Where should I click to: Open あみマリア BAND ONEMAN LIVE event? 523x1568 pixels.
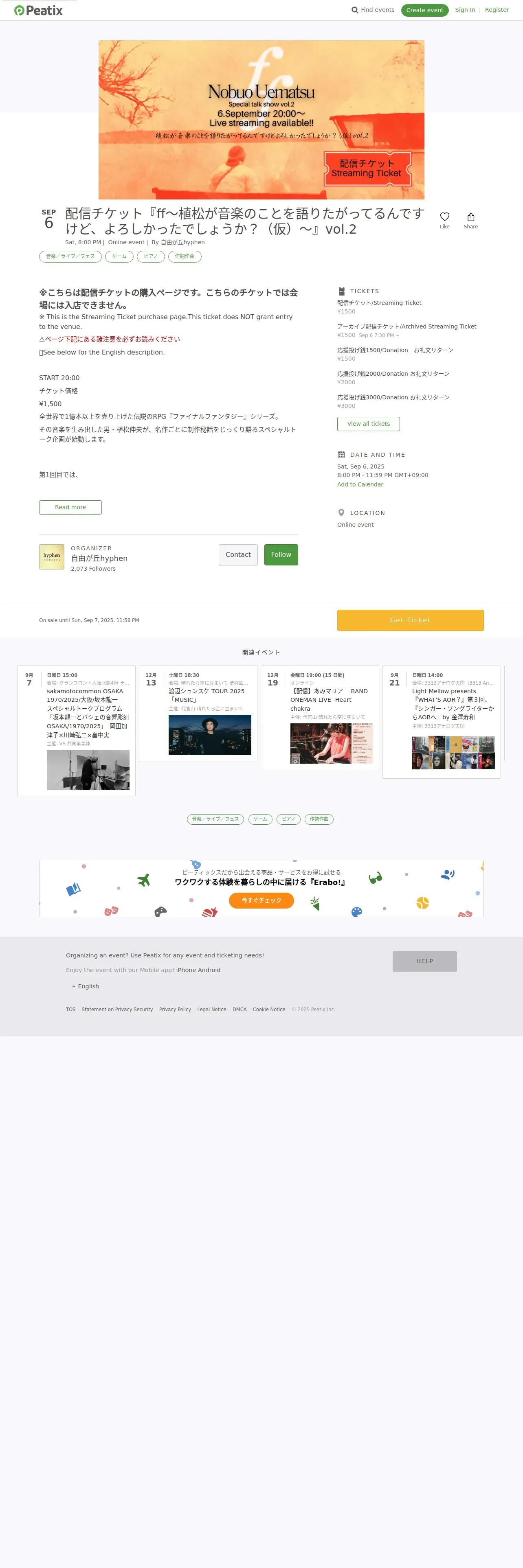320,718
